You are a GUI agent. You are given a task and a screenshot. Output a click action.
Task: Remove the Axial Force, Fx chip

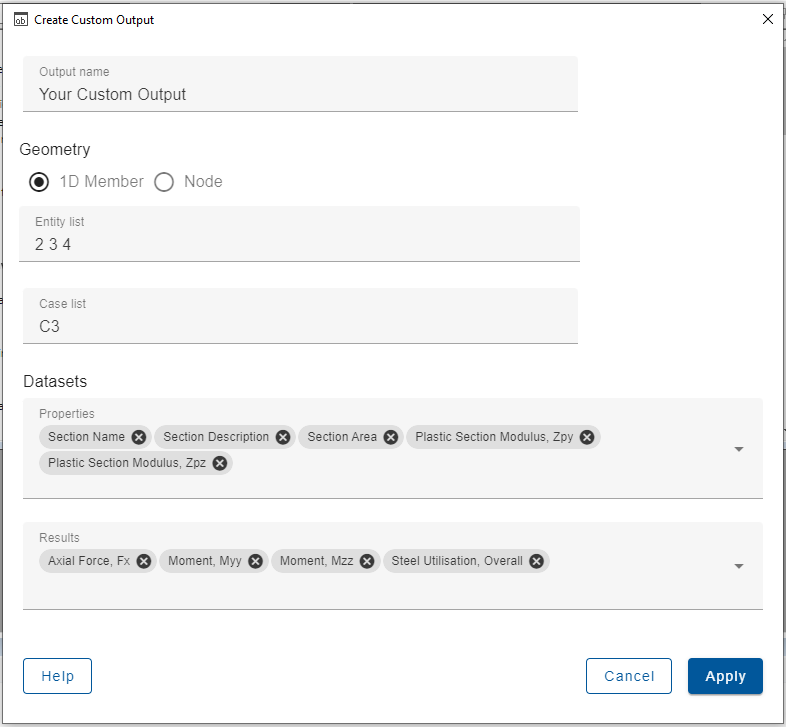pos(144,561)
